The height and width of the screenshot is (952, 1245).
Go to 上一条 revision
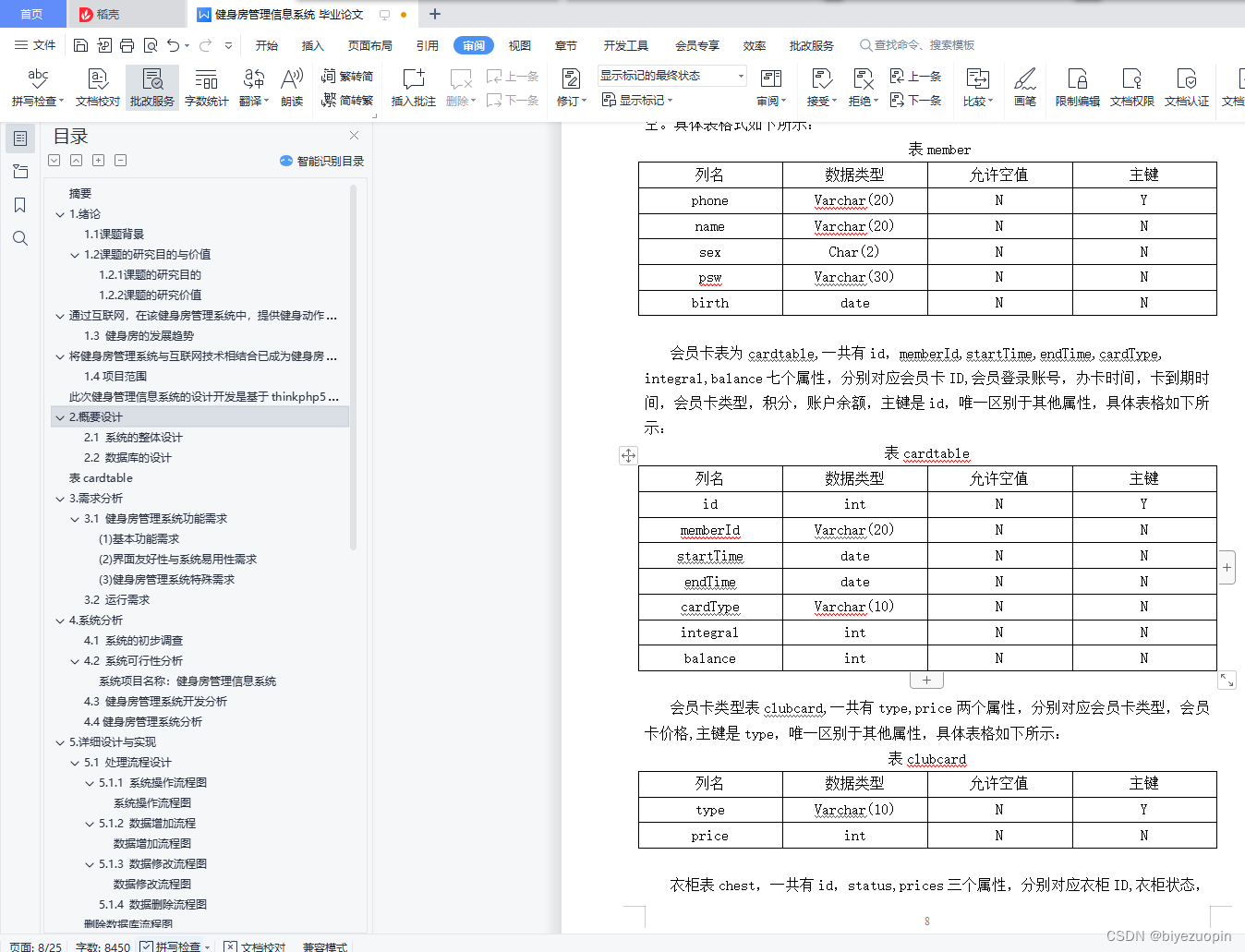tap(915, 77)
